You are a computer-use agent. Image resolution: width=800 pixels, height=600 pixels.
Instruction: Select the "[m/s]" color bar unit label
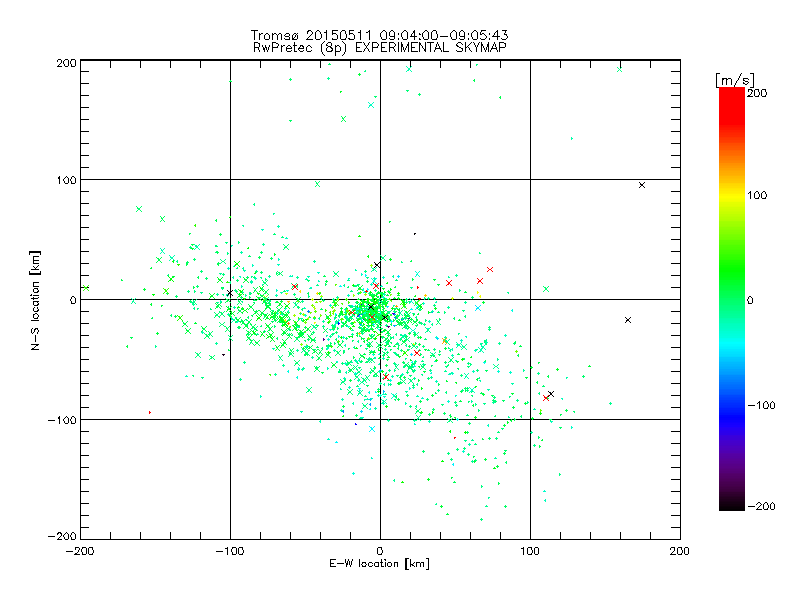pyautogui.click(x=735, y=80)
